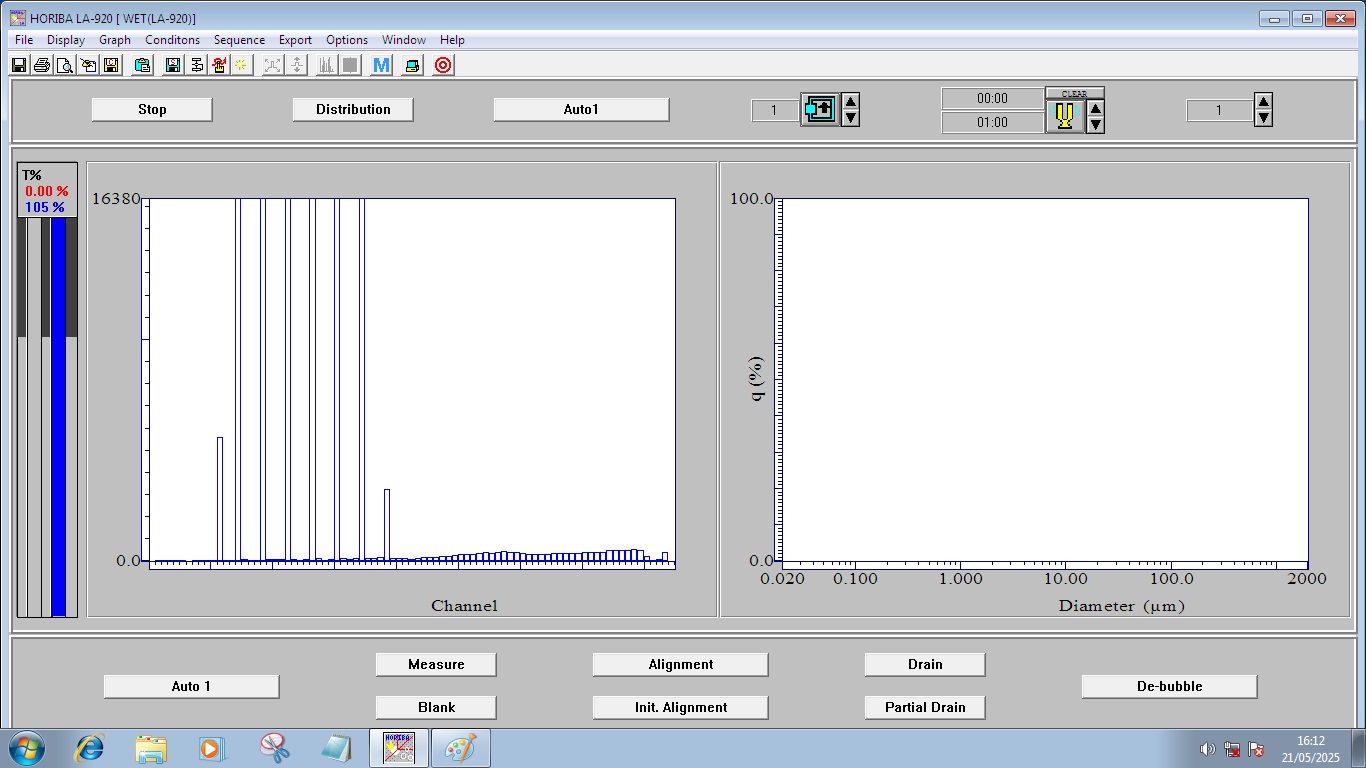
Task: Select the sequence flowchart toolbar icon
Action: [196, 65]
